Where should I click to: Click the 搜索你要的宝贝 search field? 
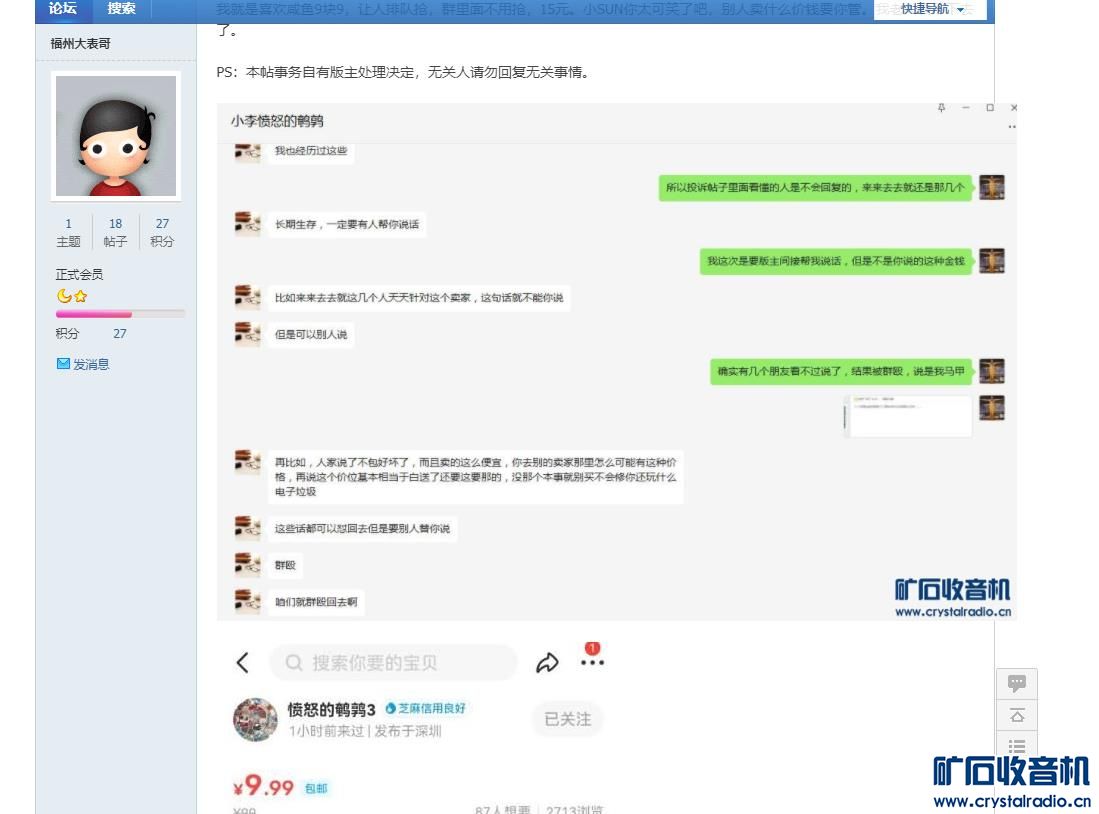[393, 663]
